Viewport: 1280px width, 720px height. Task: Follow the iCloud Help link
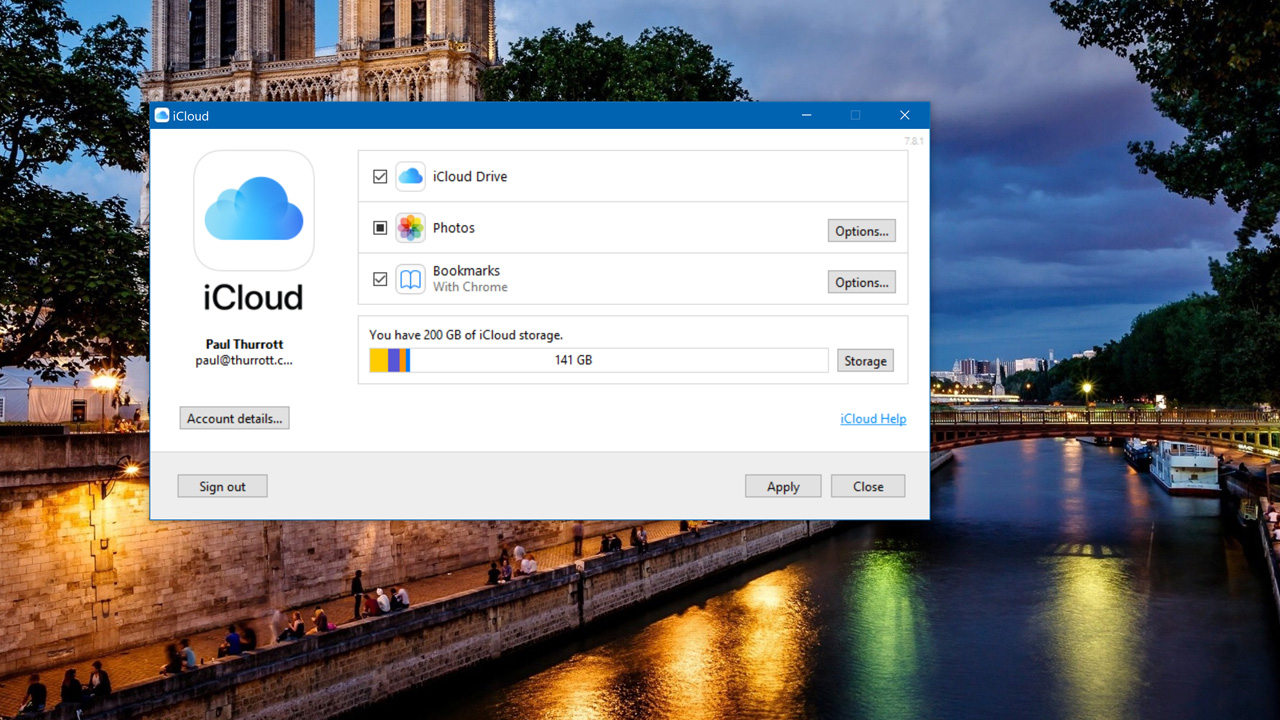873,419
